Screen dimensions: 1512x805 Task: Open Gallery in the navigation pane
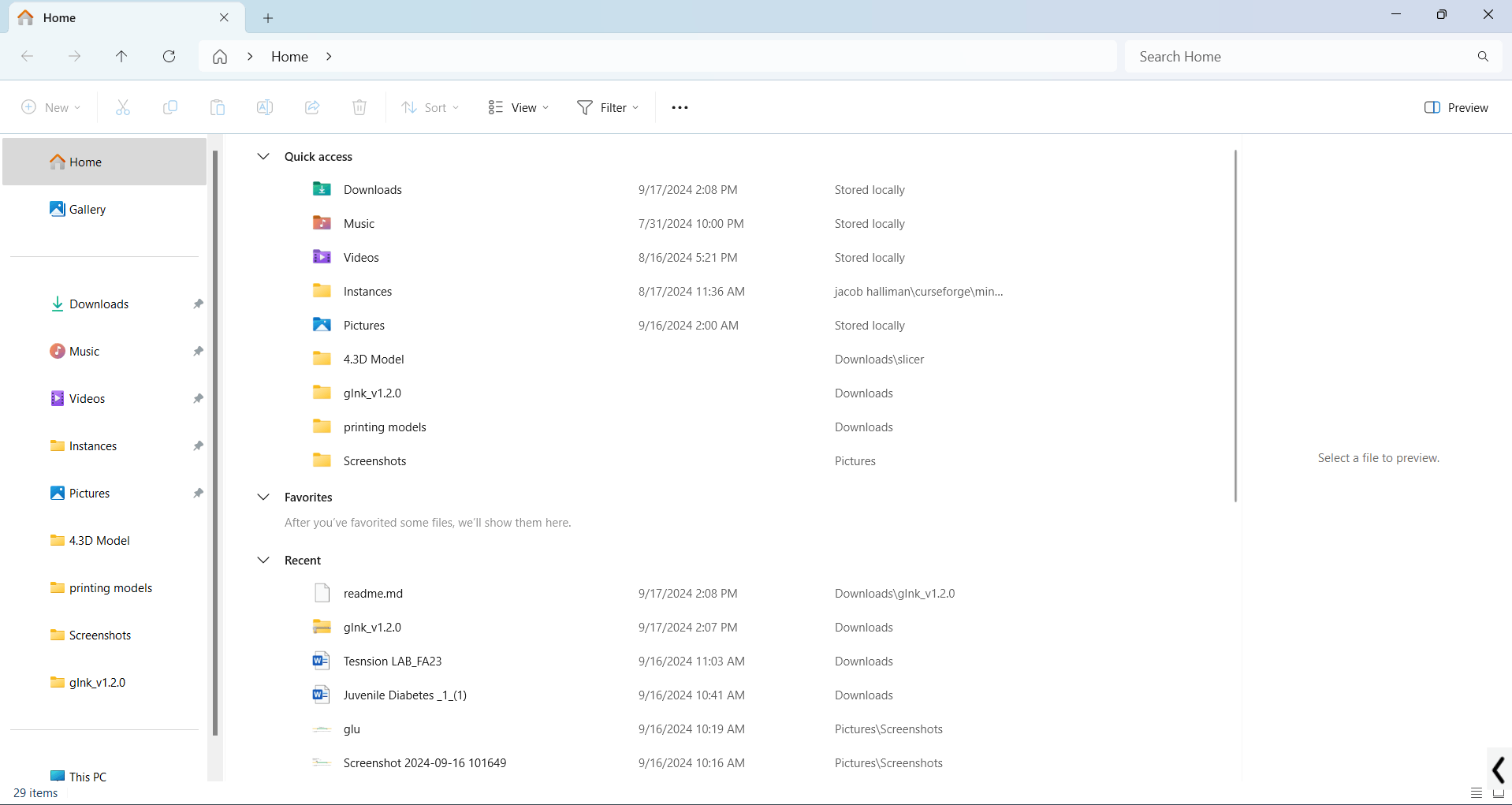tap(105, 209)
